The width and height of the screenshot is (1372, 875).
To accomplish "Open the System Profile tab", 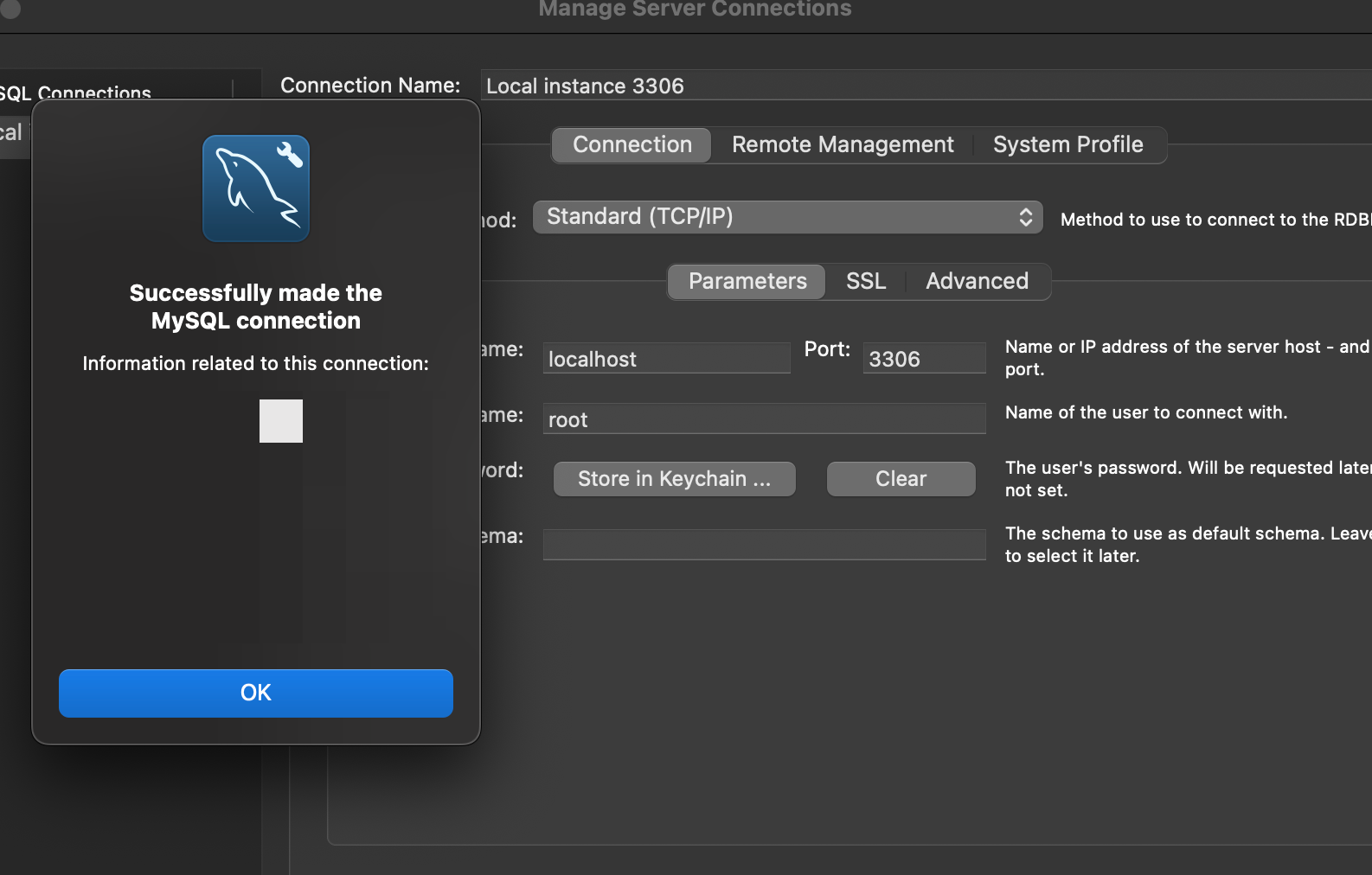I will (x=1067, y=144).
